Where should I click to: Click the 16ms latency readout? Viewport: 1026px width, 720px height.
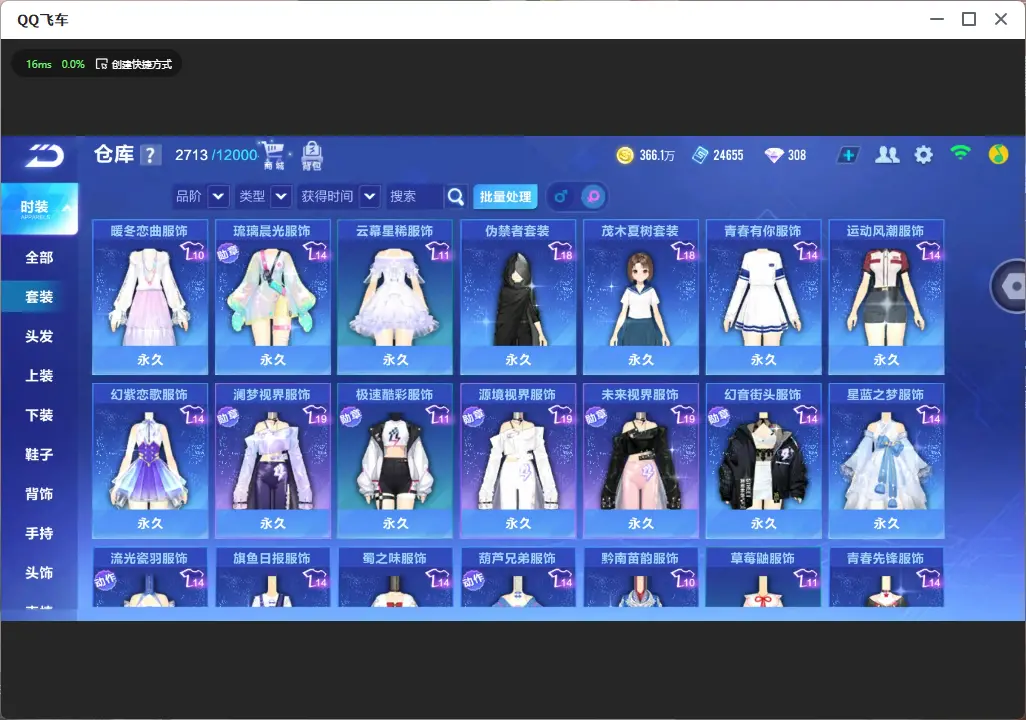(x=39, y=64)
